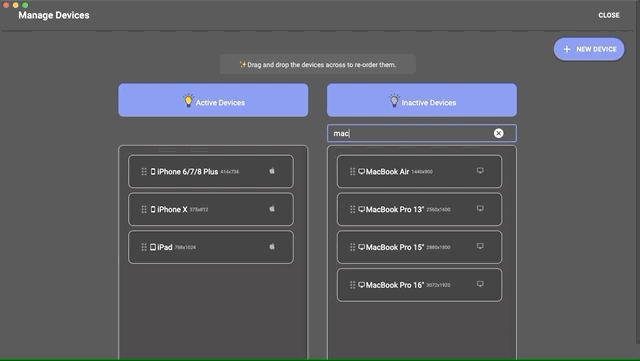This screenshot has height=361, width=640.
Task: Grab the drag handle of iPhone 6/7/8 Plus
Action: pos(144,172)
